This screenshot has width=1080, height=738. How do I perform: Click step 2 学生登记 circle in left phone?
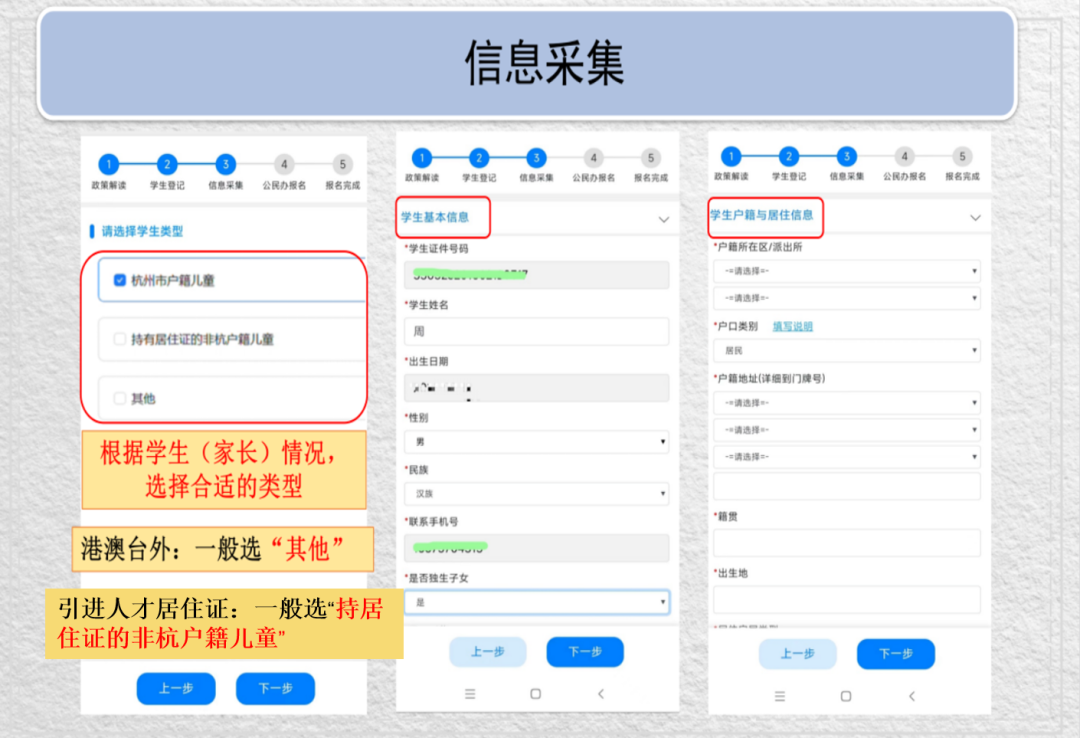[167, 164]
